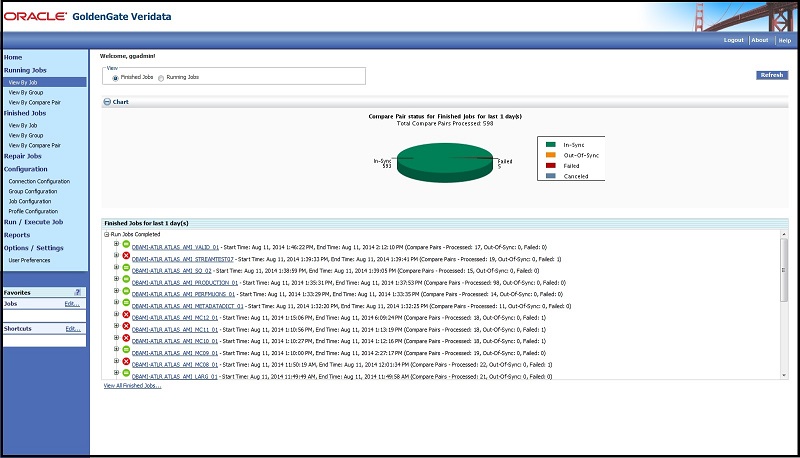
Task: Expand the MC12_01 job row
Action: tap(116, 314)
